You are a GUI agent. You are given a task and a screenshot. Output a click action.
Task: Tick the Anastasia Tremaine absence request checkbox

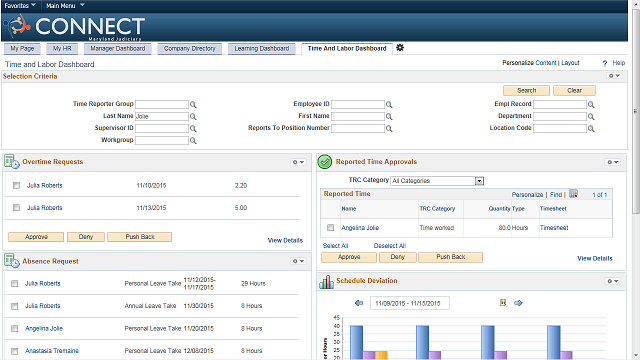click(15, 351)
